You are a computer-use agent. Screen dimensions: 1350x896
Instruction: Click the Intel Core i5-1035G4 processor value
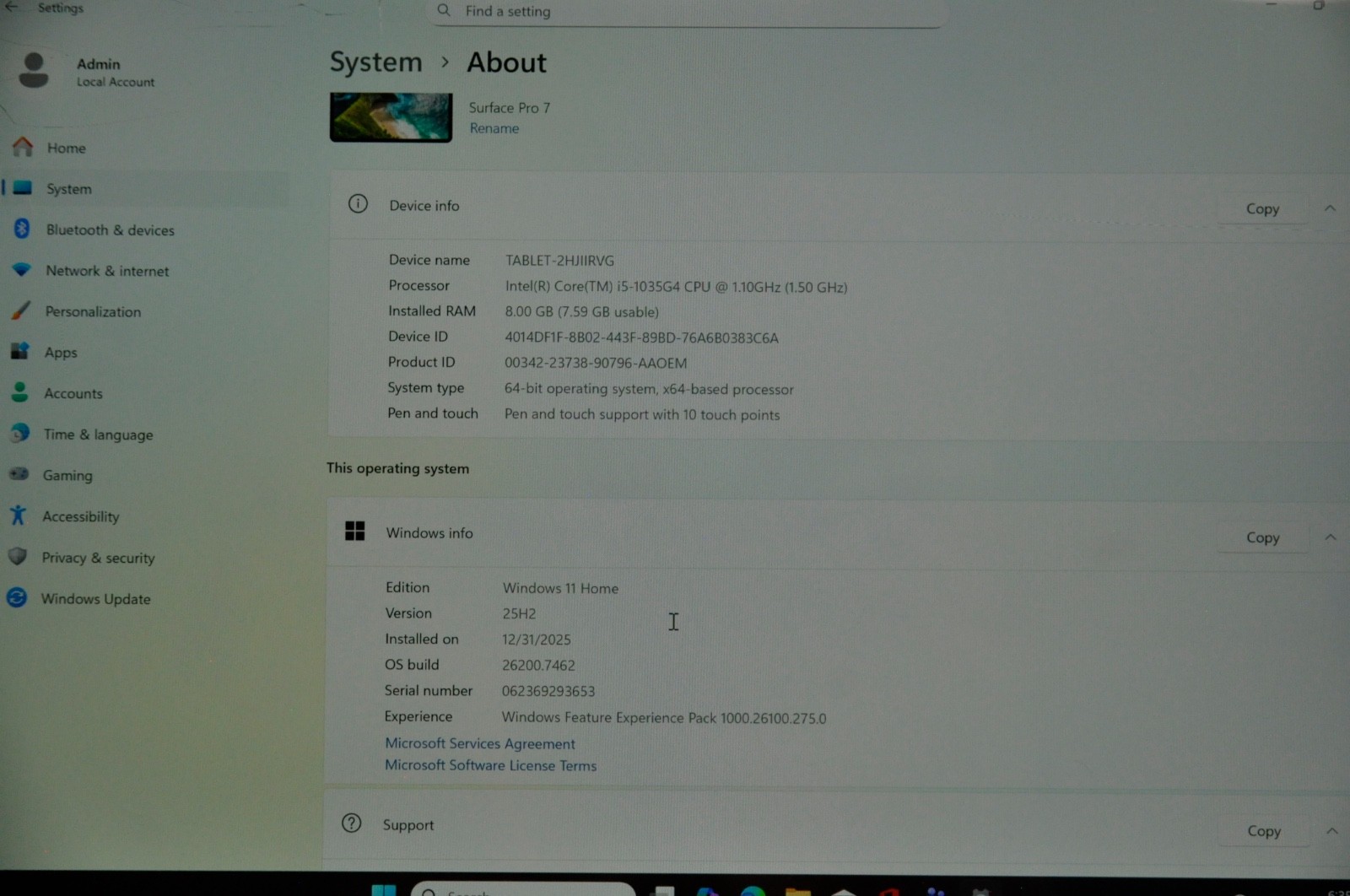(x=676, y=287)
